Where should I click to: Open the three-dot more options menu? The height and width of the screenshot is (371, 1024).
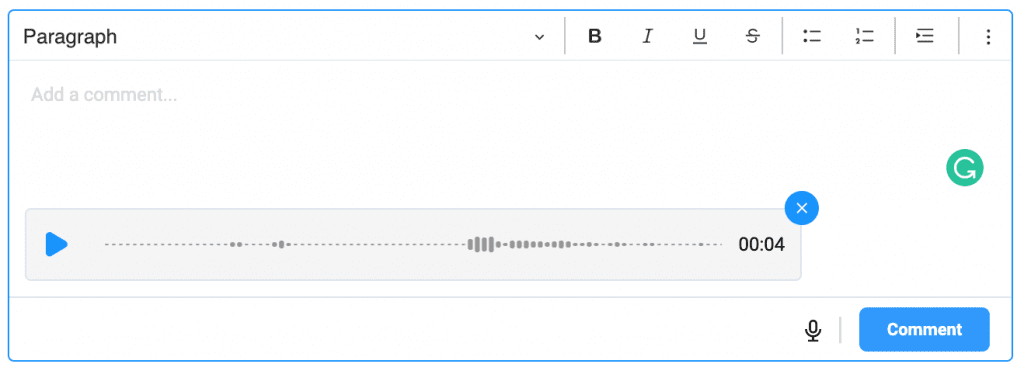coord(988,37)
